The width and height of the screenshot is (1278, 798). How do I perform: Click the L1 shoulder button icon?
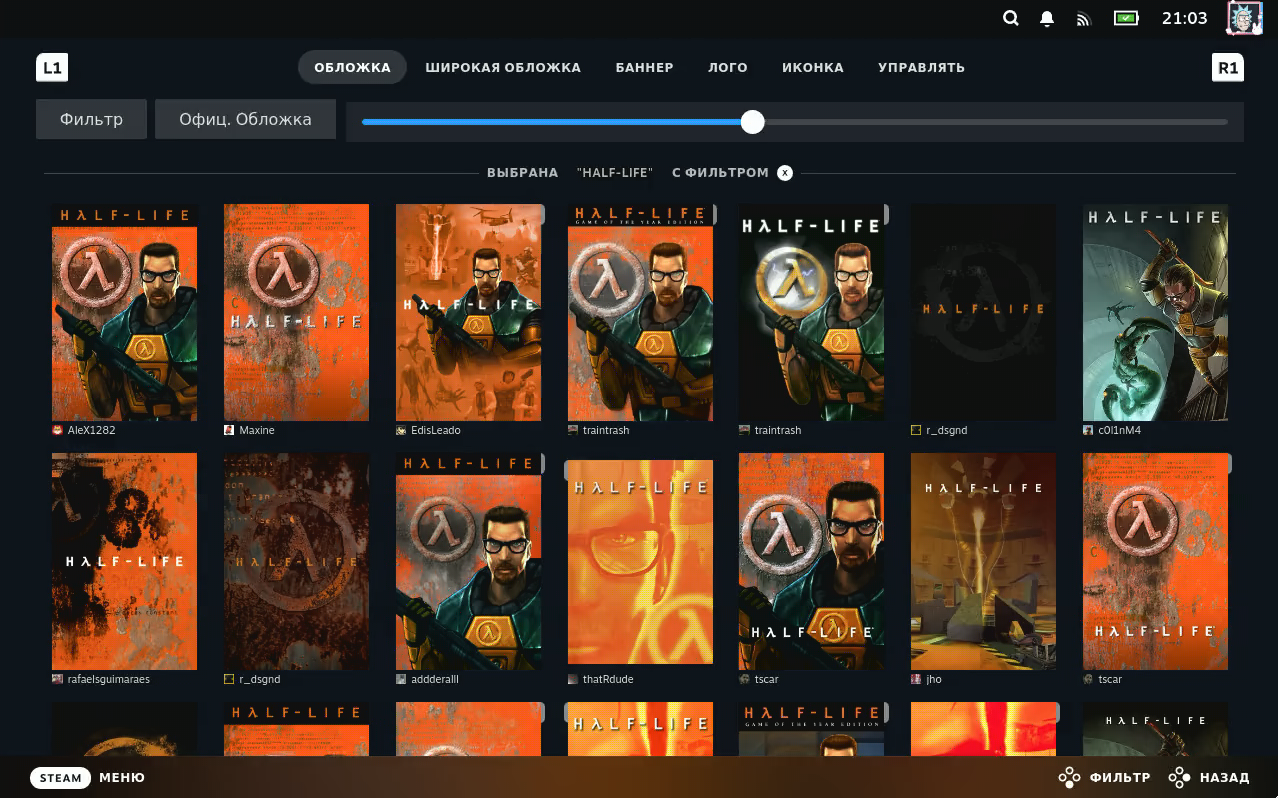52,68
